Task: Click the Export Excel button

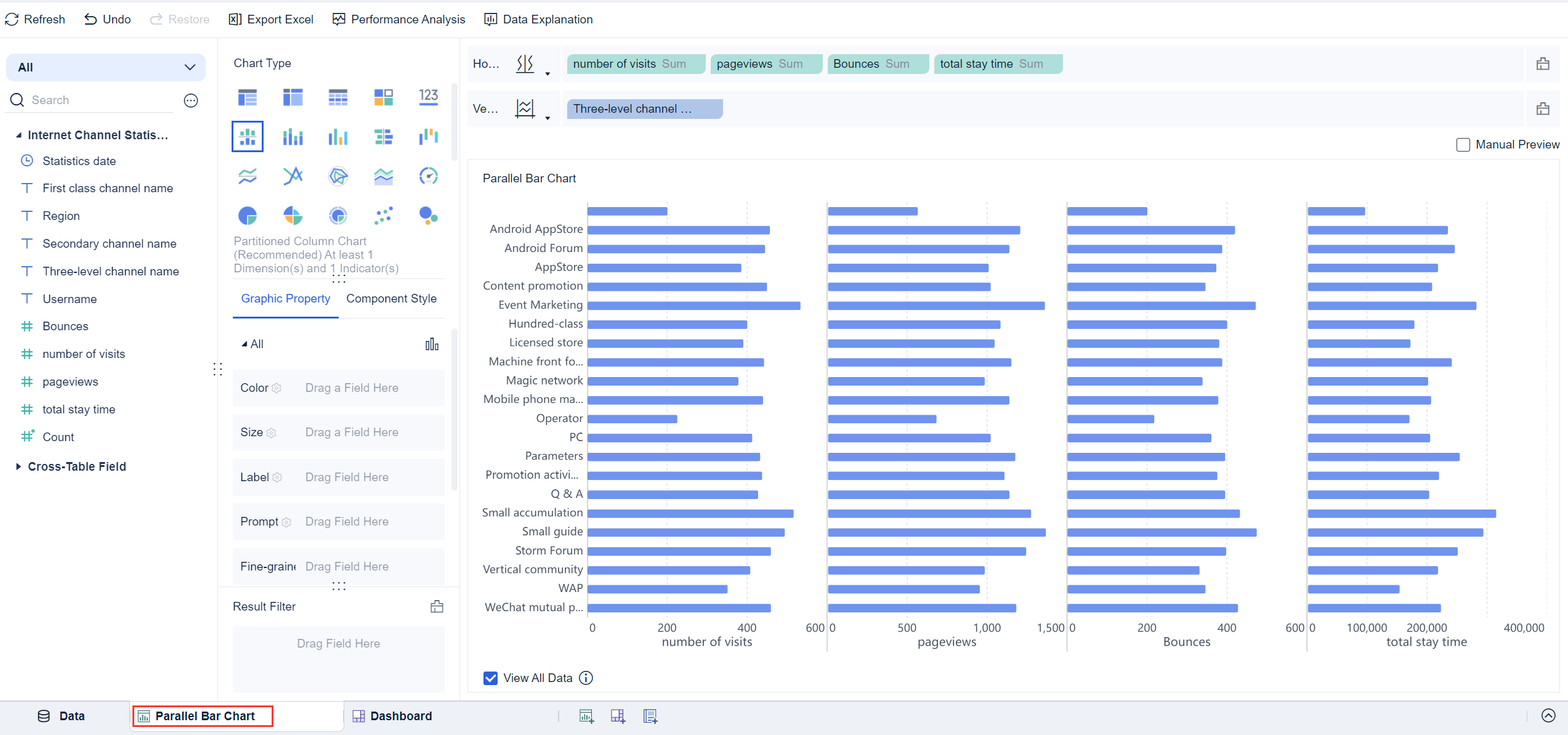Action: pyautogui.click(x=271, y=19)
